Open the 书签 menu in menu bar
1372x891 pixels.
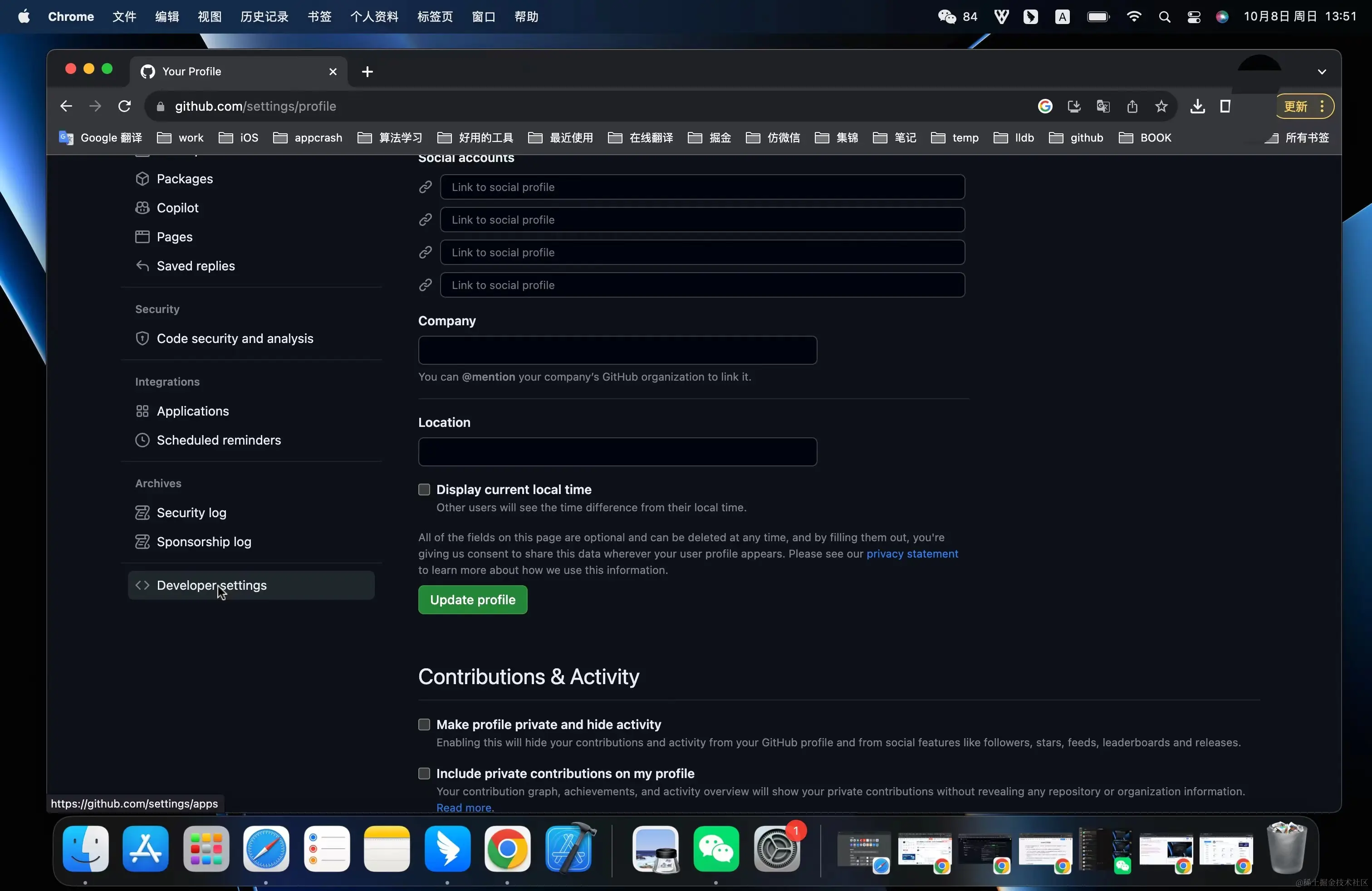click(x=319, y=17)
